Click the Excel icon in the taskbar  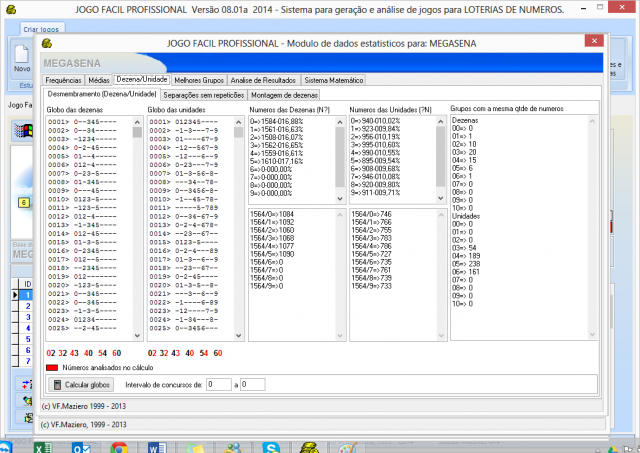(43, 444)
